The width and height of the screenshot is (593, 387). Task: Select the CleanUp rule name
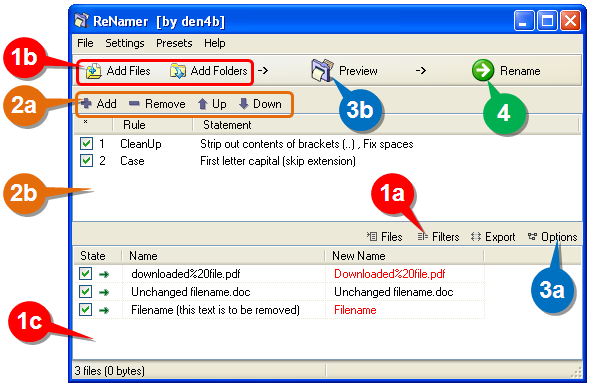click(x=141, y=144)
